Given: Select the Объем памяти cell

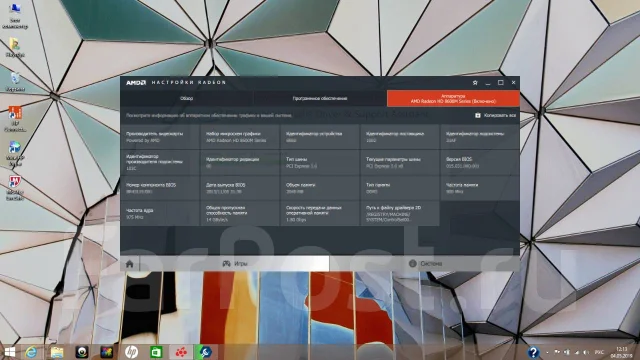Looking at the screenshot, I should (x=320, y=188).
